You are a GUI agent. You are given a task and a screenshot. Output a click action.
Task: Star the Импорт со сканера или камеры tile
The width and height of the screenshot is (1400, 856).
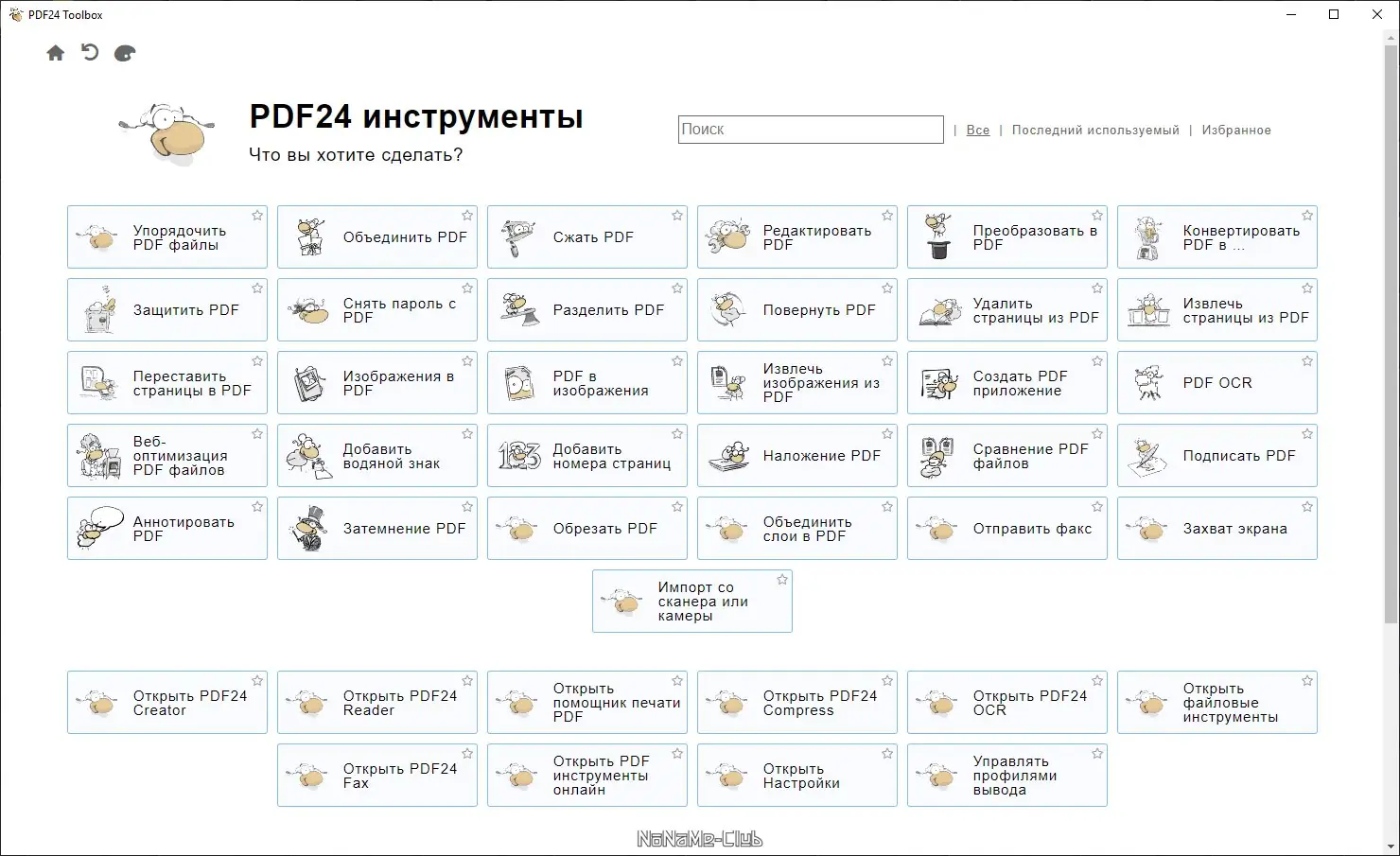point(782,580)
